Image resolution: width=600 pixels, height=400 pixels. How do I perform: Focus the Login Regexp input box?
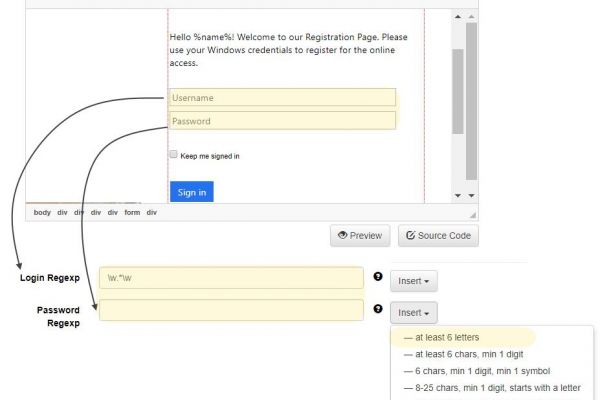click(231, 278)
